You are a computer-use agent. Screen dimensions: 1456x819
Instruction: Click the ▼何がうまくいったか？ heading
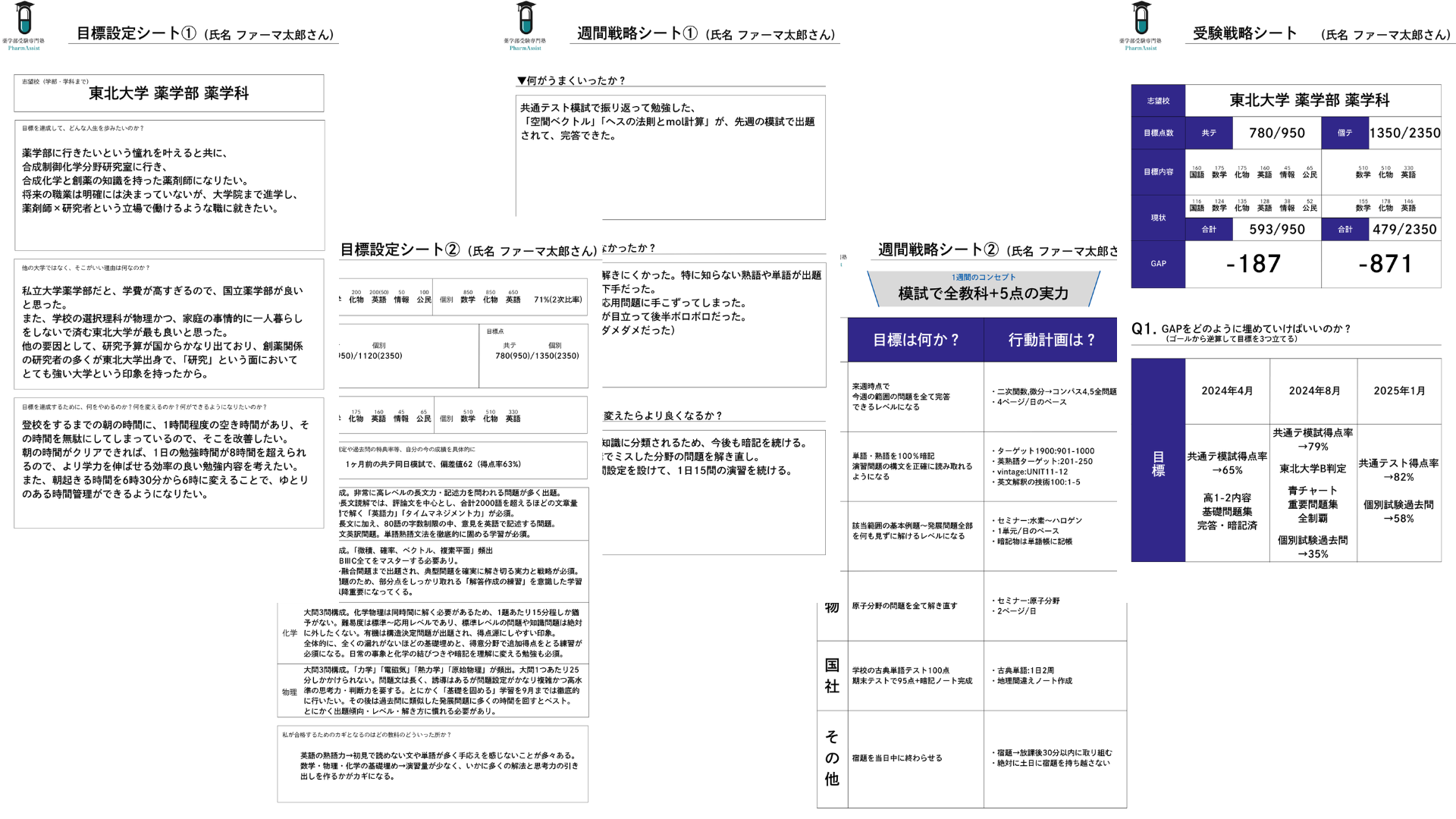pyautogui.click(x=571, y=80)
